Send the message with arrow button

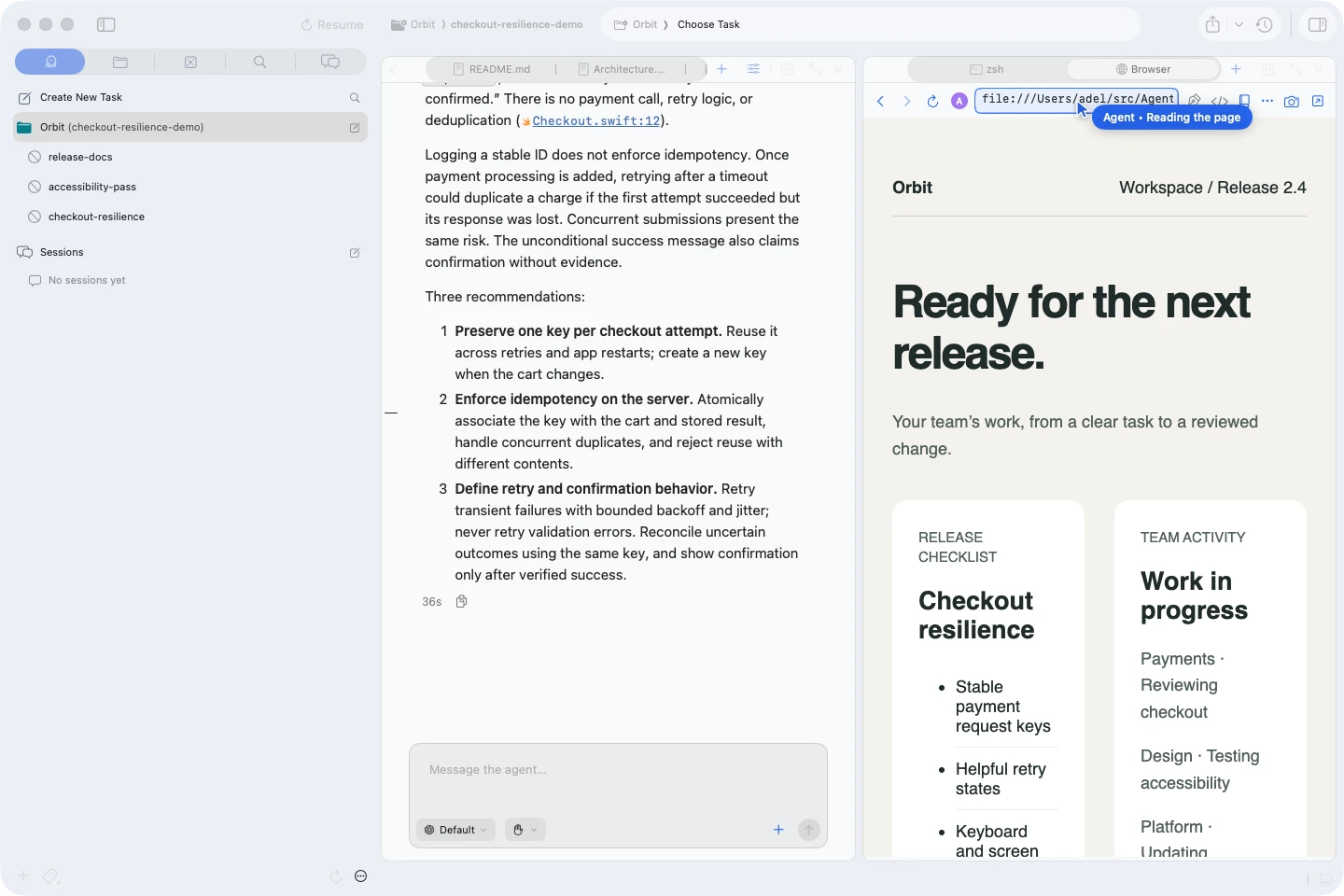tap(809, 830)
